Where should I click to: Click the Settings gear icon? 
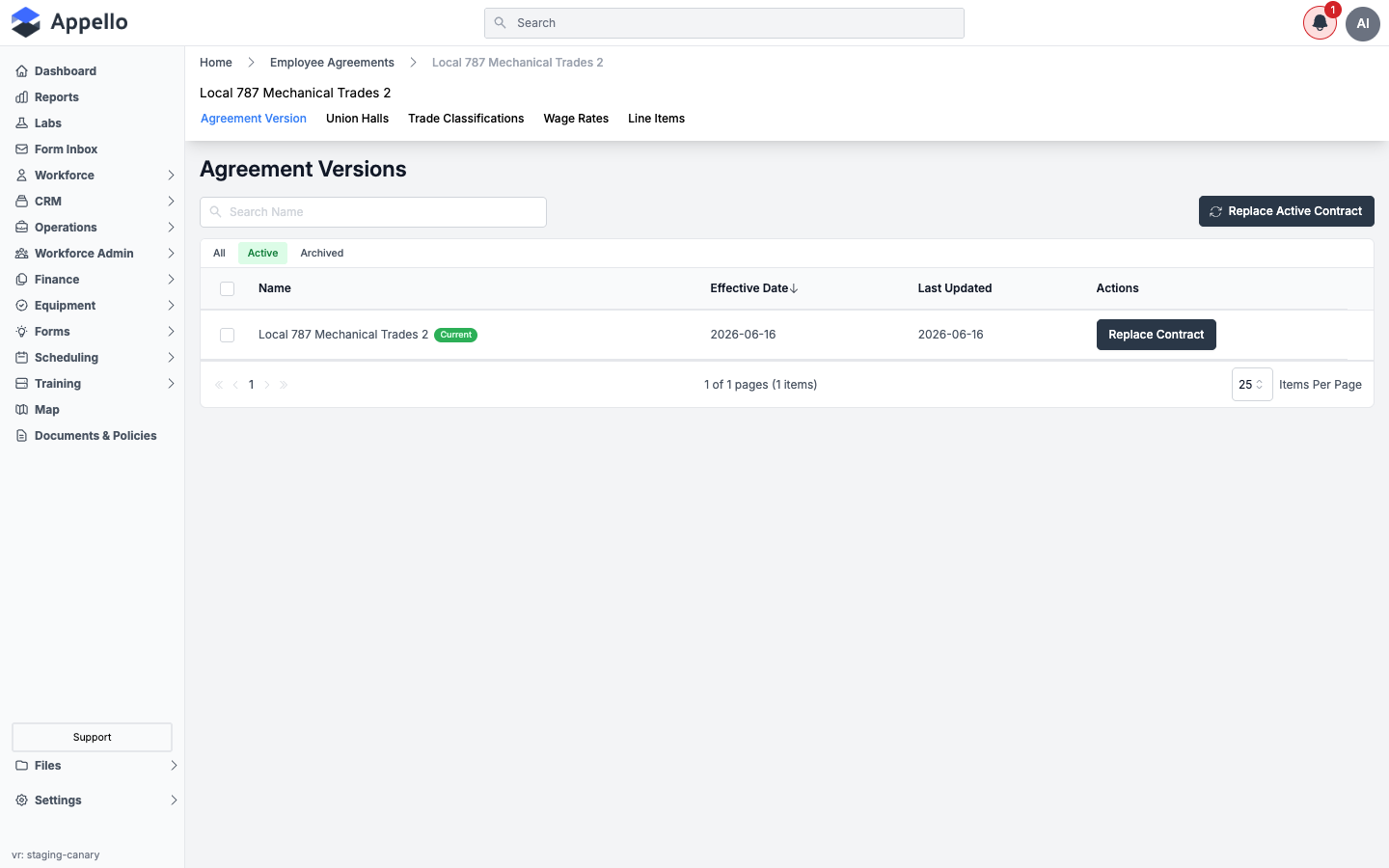[x=21, y=800]
